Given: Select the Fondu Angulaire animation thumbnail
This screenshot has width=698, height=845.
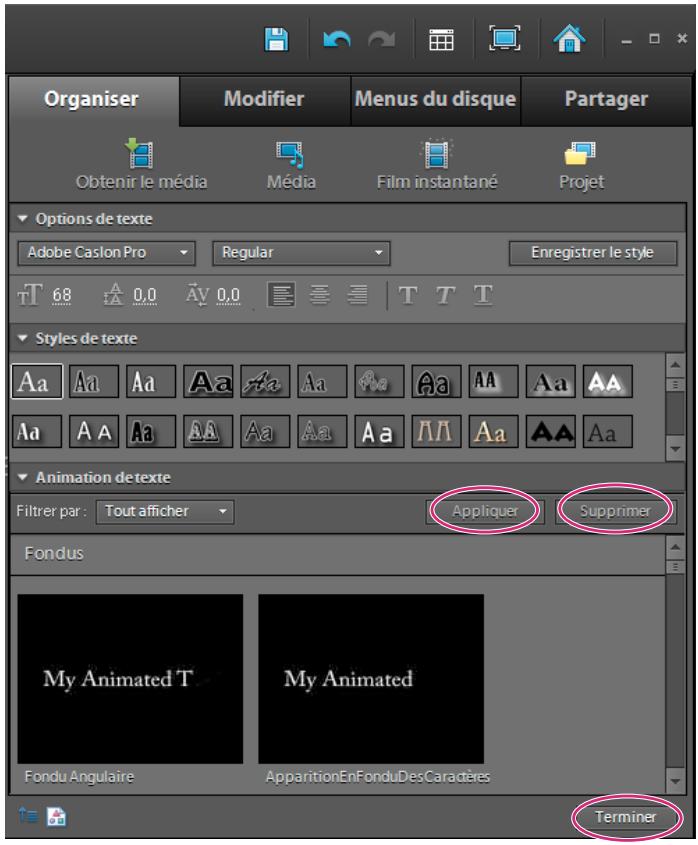Looking at the screenshot, I should pyautogui.click(x=130, y=678).
